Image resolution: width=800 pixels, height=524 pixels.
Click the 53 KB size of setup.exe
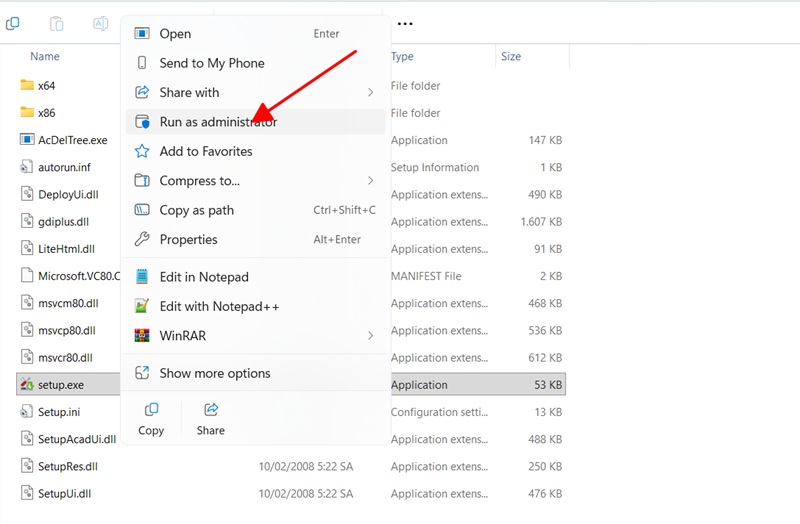(x=548, y=385)
